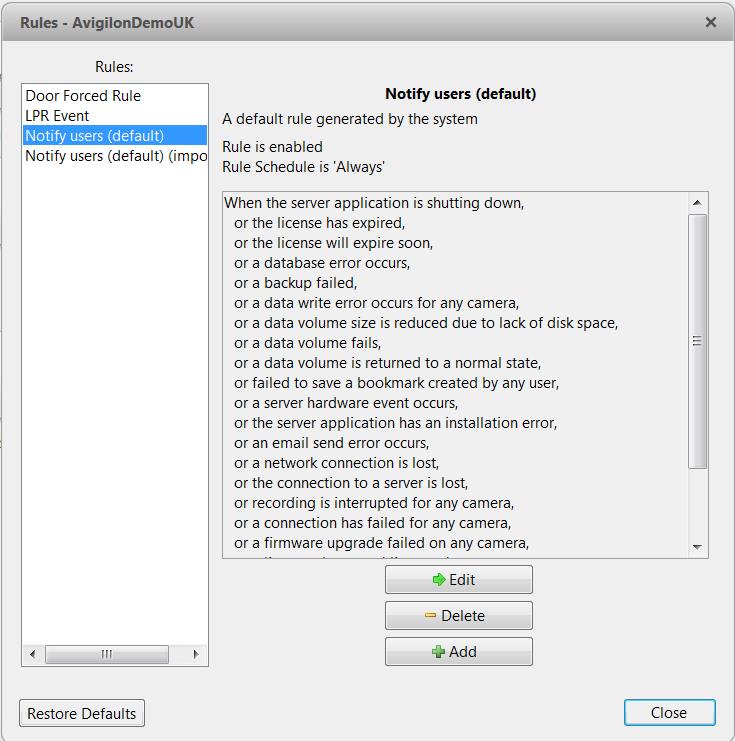Click the yellow minus icon on Delete button
The image size is (735, 741).
click(430, 615)
